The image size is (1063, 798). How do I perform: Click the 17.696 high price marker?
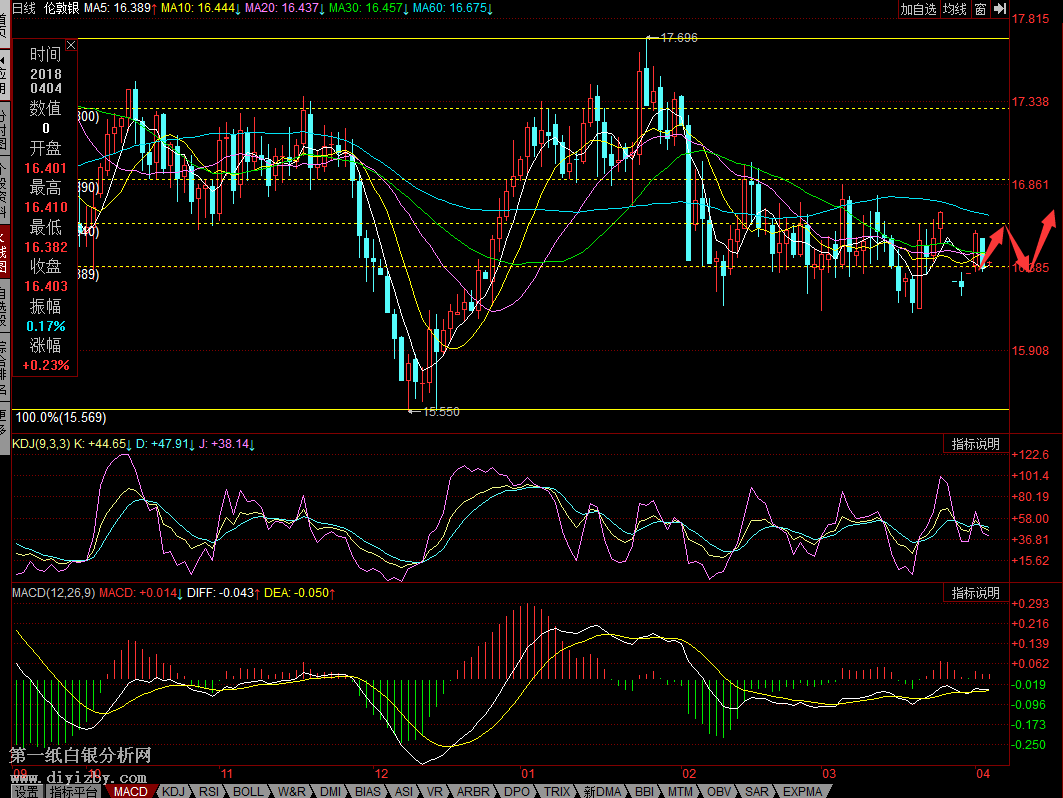[679, 38]
